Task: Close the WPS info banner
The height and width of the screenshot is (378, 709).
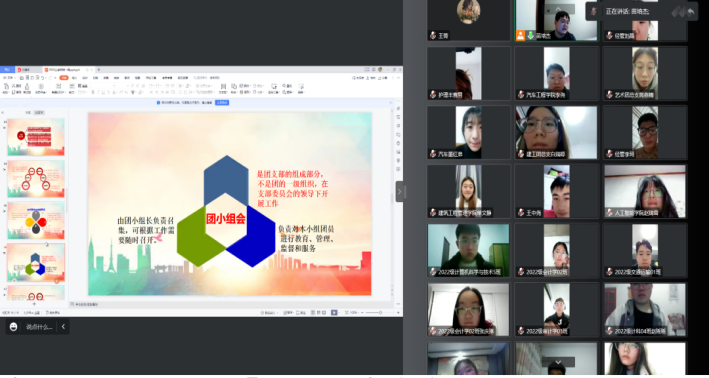Action: point(391,103)
